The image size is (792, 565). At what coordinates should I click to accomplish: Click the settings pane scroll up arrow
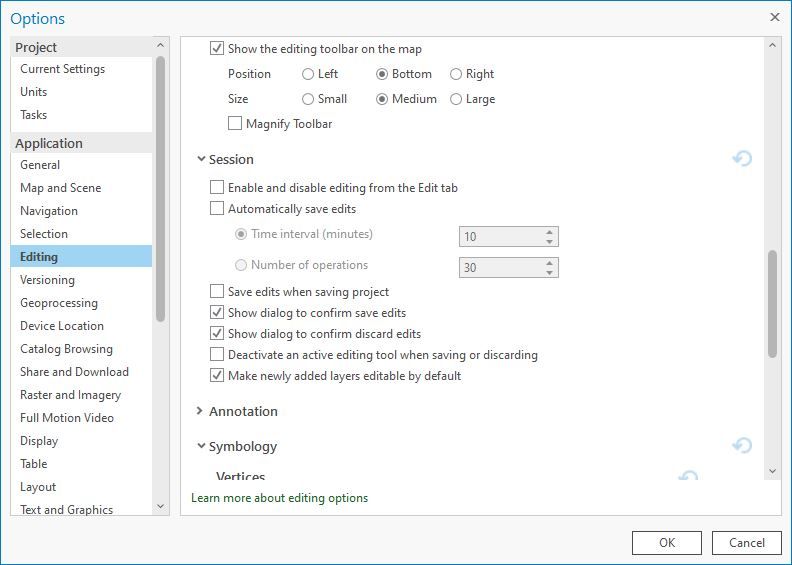(772, 45)
